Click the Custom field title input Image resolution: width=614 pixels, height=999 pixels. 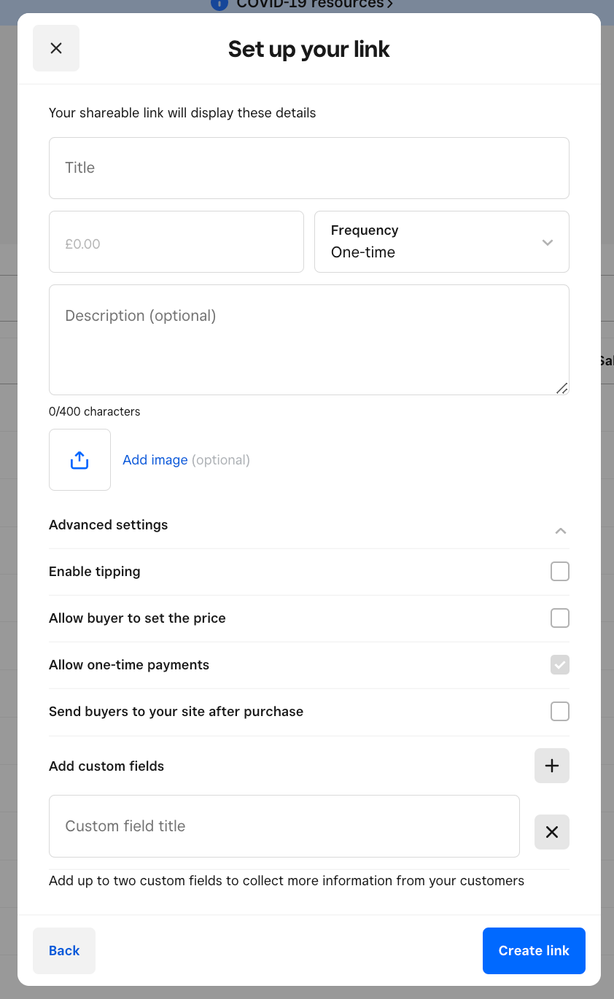point(284,827)
